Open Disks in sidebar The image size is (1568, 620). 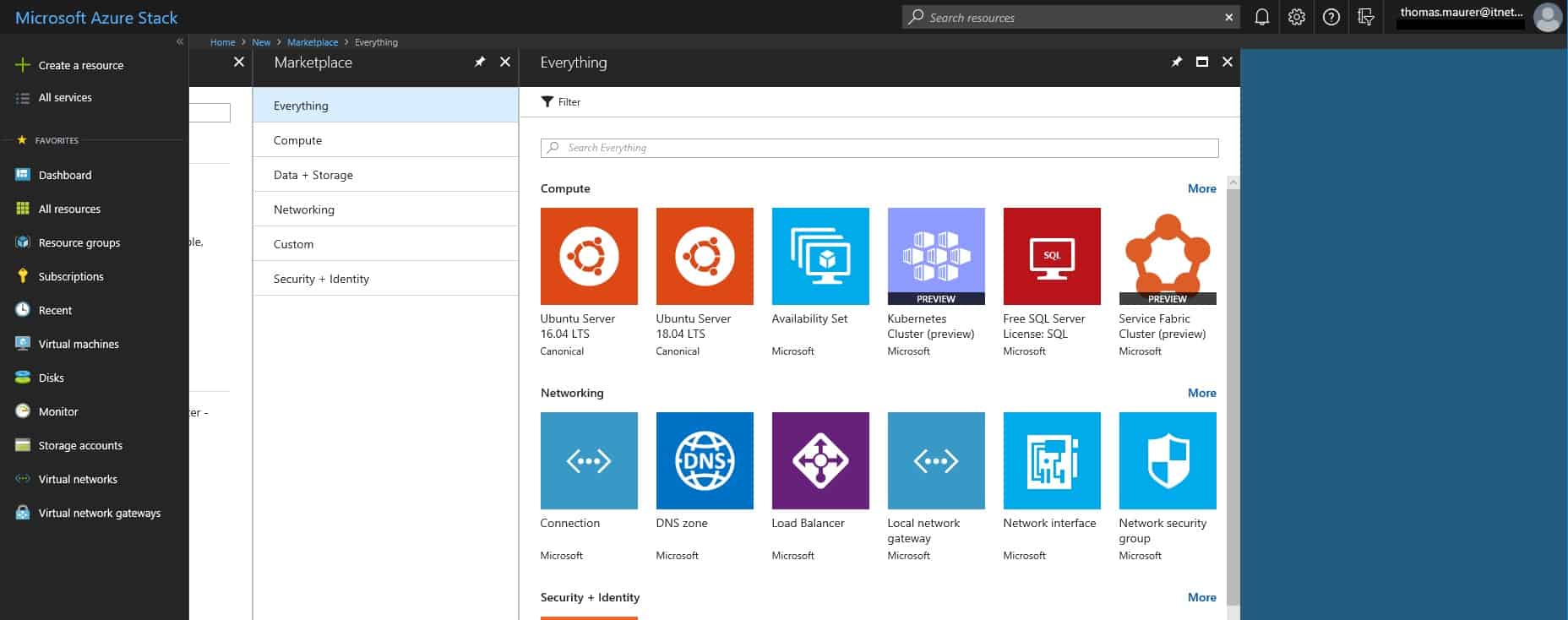pyautogui.click(x=51, y=378)
